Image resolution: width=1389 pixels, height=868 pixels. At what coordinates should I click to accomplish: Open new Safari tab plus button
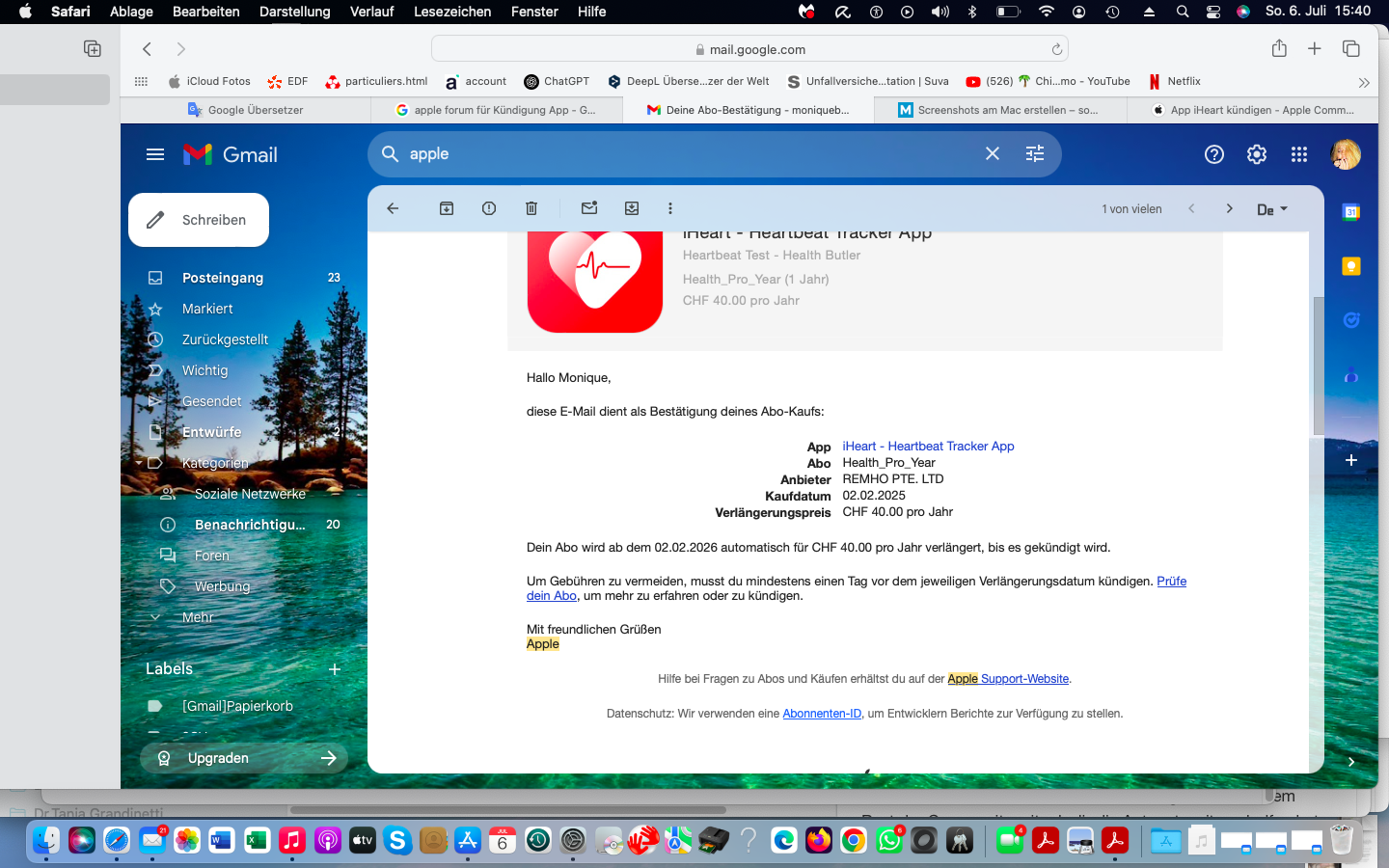1314,48
